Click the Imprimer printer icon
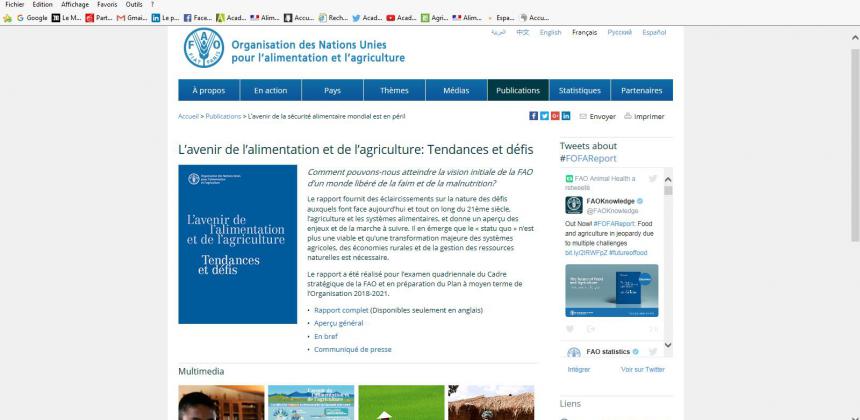Screen dimensions: 860x420 click(628, 116)
